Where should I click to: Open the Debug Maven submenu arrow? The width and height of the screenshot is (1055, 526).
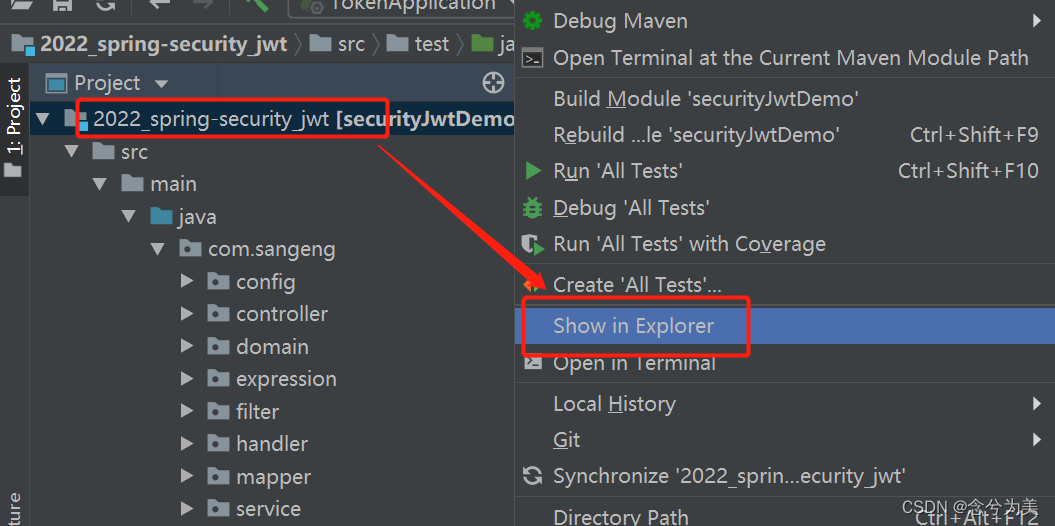click(x=1036, y=21)
